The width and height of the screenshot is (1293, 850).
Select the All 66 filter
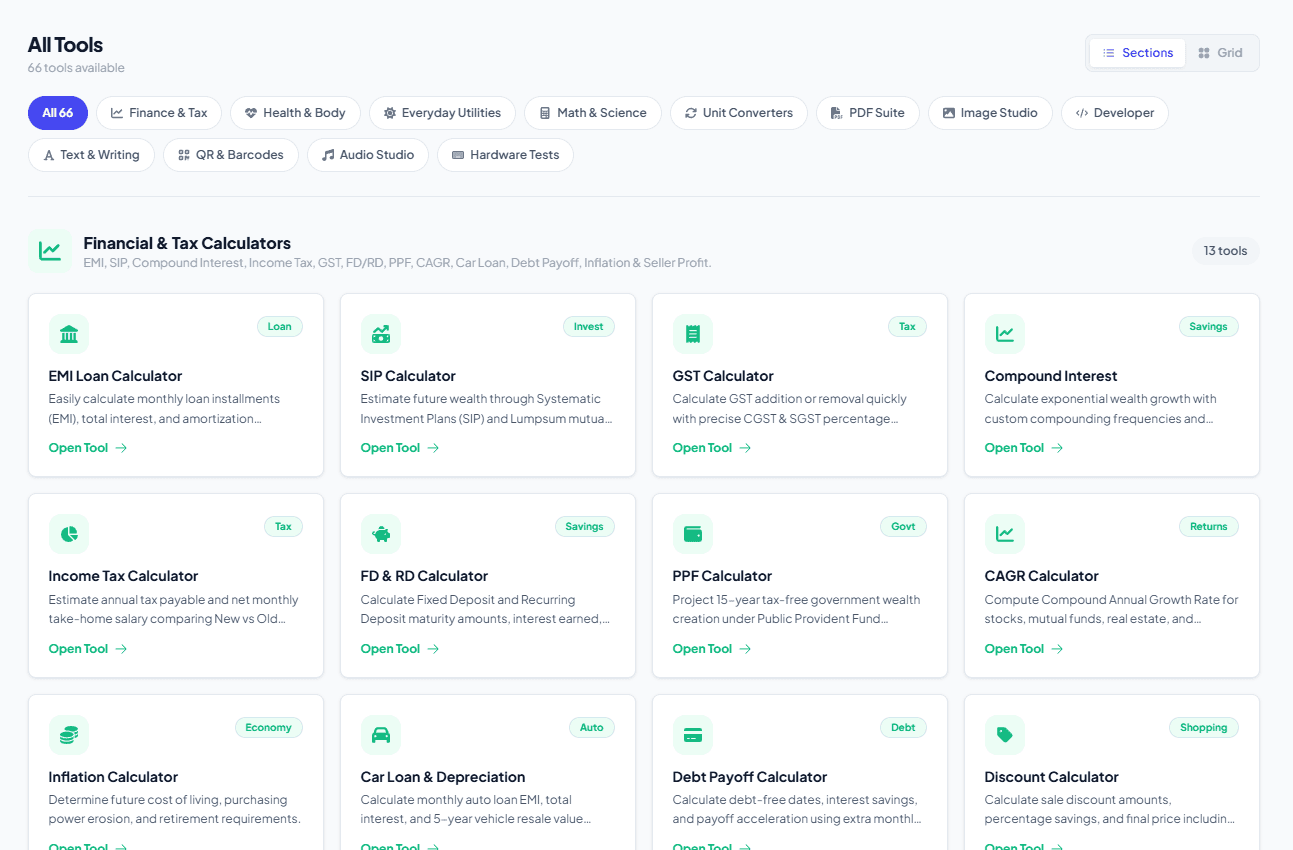point(58,113)
